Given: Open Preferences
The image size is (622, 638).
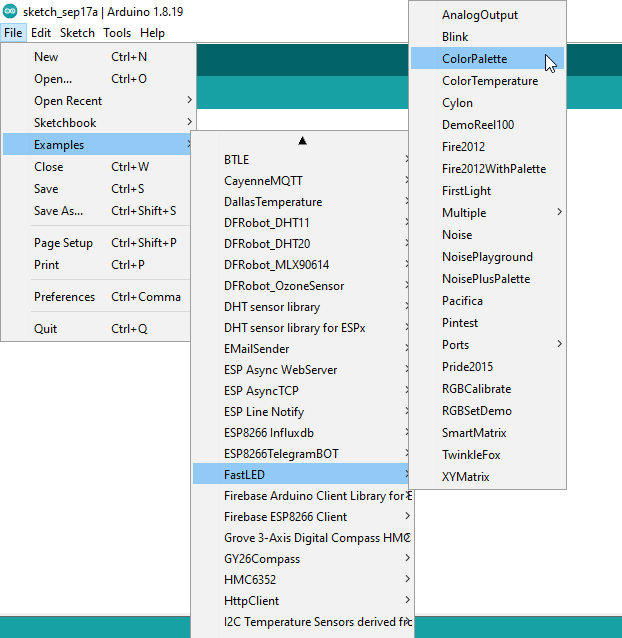Looking at the screenshot, I should (x=98, y=297).
